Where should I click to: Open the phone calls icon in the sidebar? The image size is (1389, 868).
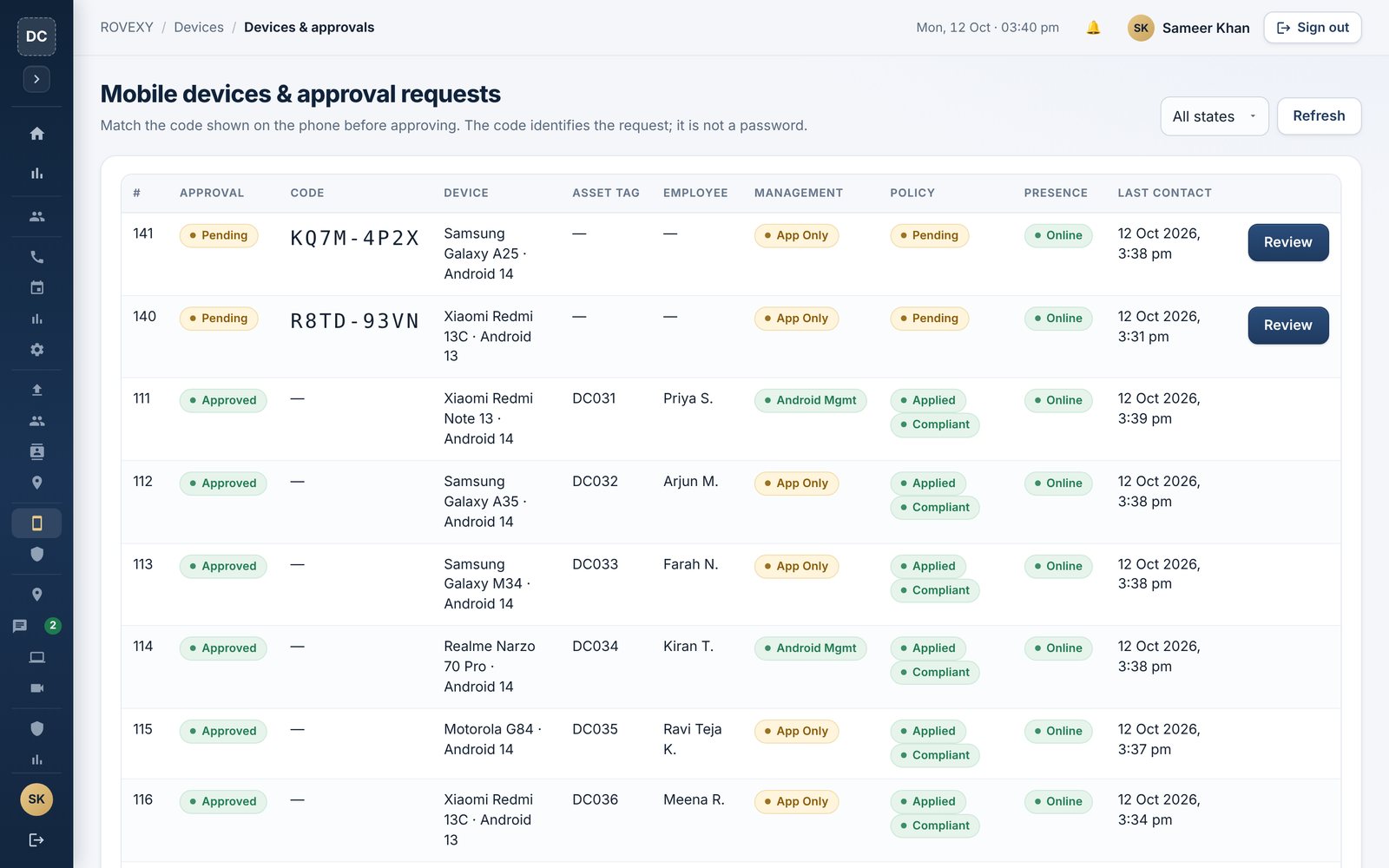click(x=36, y=257)
